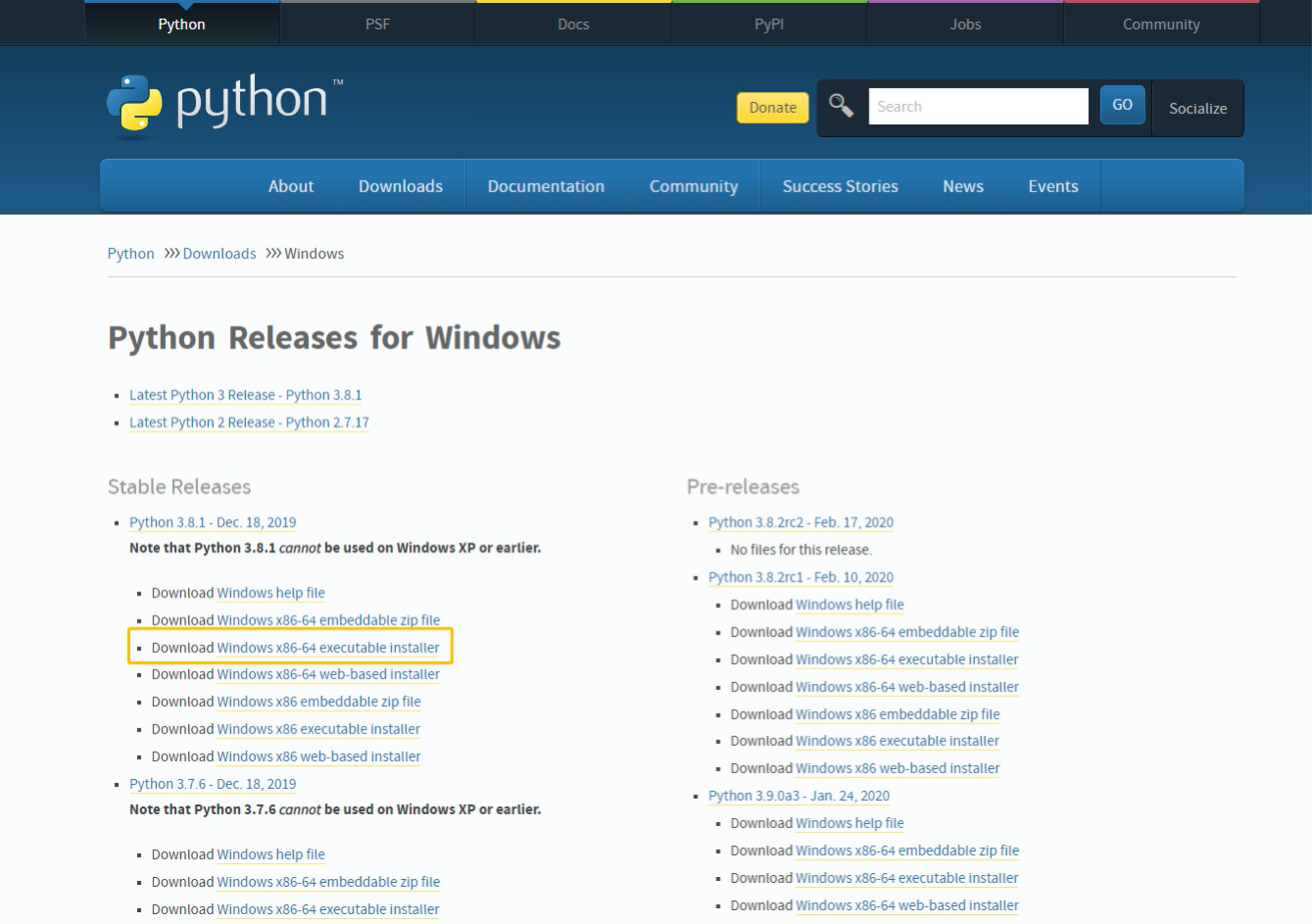Download Windows help file for Python 3.7.6

tap(271, 854)
